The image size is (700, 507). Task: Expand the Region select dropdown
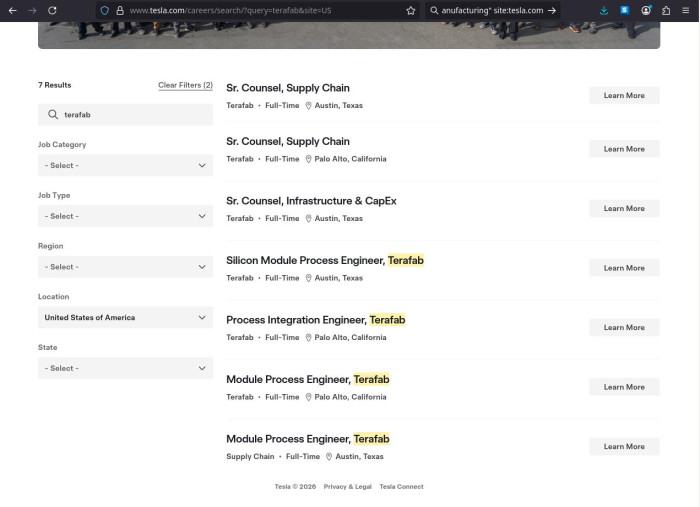[x=125, y=267]
